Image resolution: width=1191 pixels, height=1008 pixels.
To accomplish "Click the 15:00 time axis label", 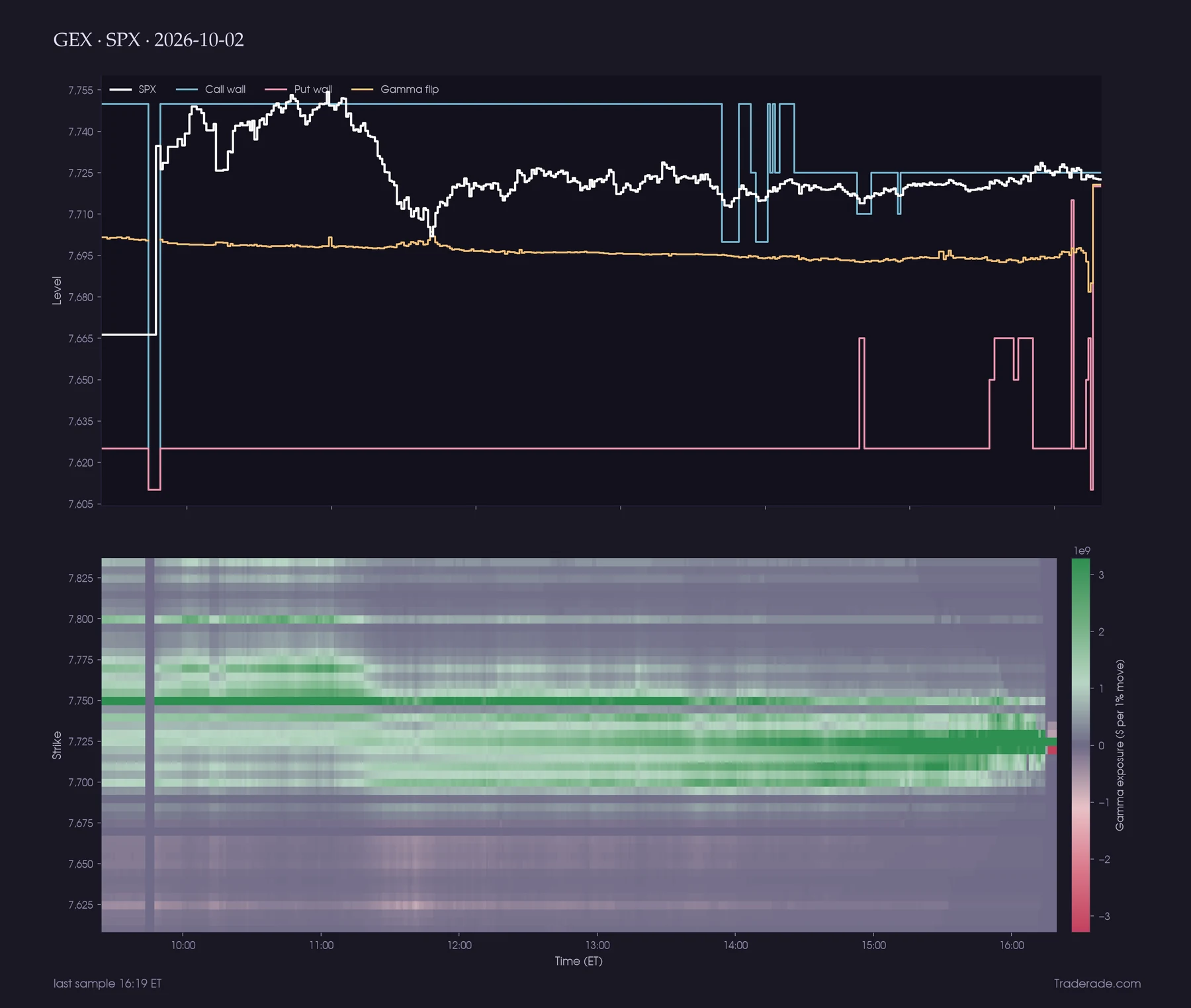I will click(873, 945).
